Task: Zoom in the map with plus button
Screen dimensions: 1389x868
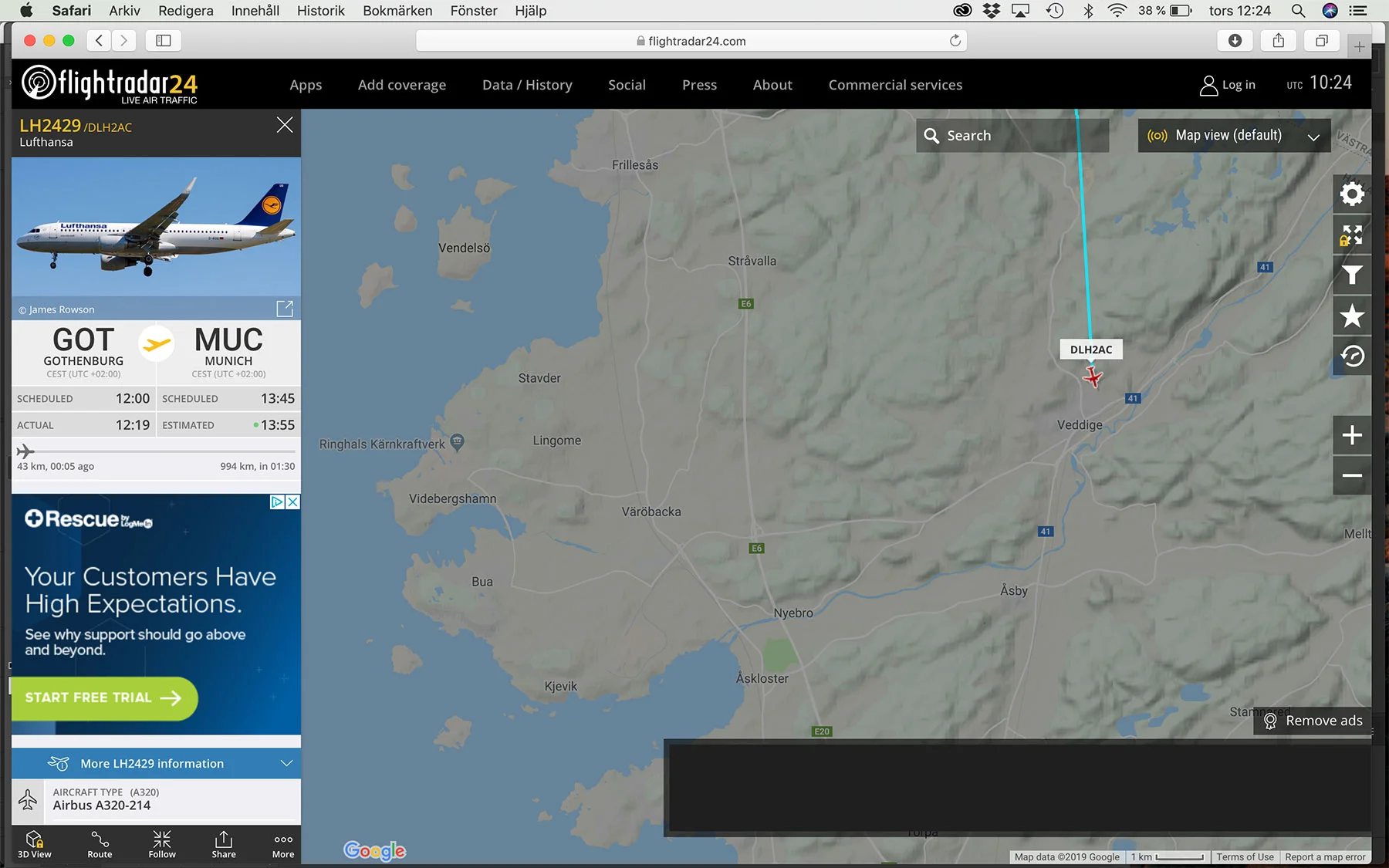Action: pyautogui.click(x=1352, y=435)
